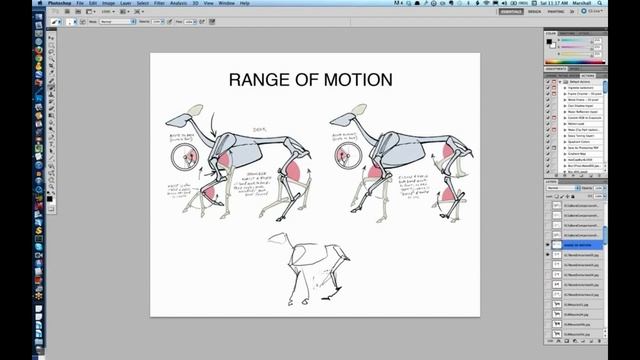This screenshot has width=640, height=360.
Task: Show the topmost layer in the Layers panel
Action: pyautogui.click(x=548, y=205)
